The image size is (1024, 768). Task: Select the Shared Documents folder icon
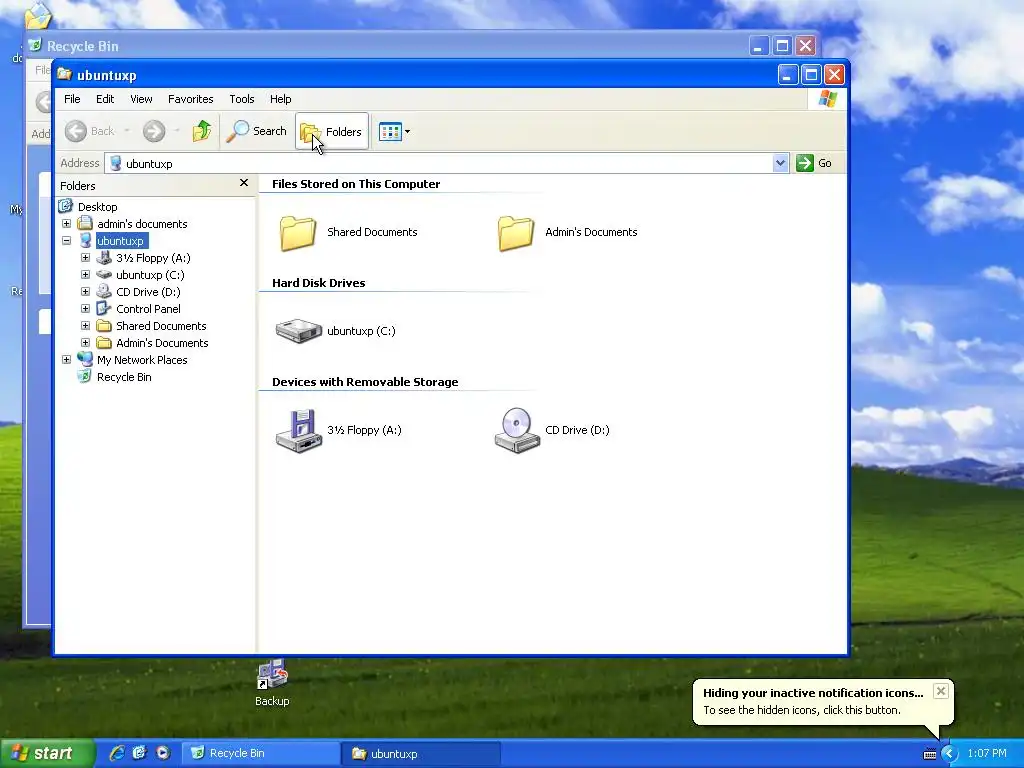(298, 232)
